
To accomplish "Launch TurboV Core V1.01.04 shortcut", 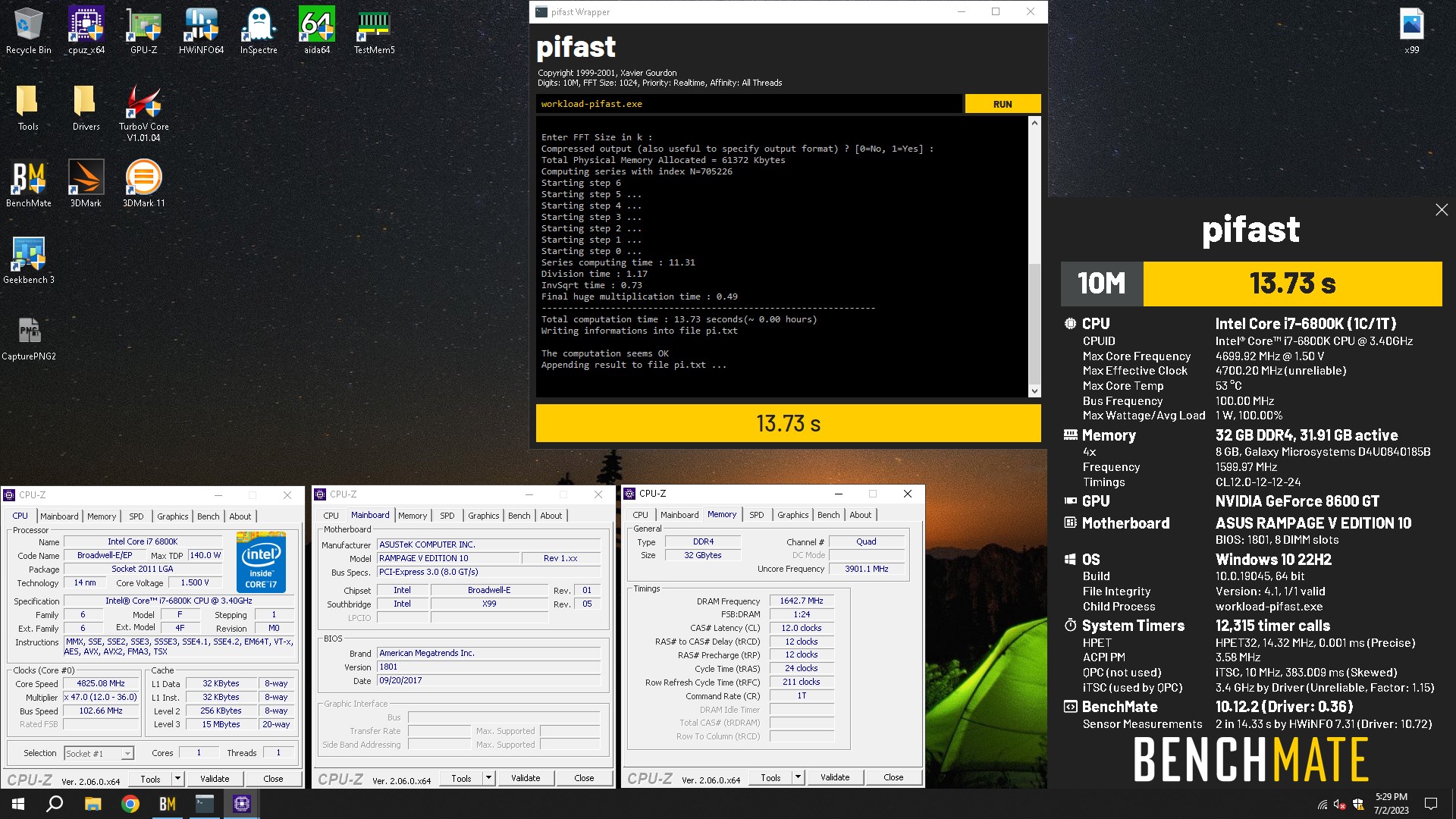I will click(x=143, y=112).
